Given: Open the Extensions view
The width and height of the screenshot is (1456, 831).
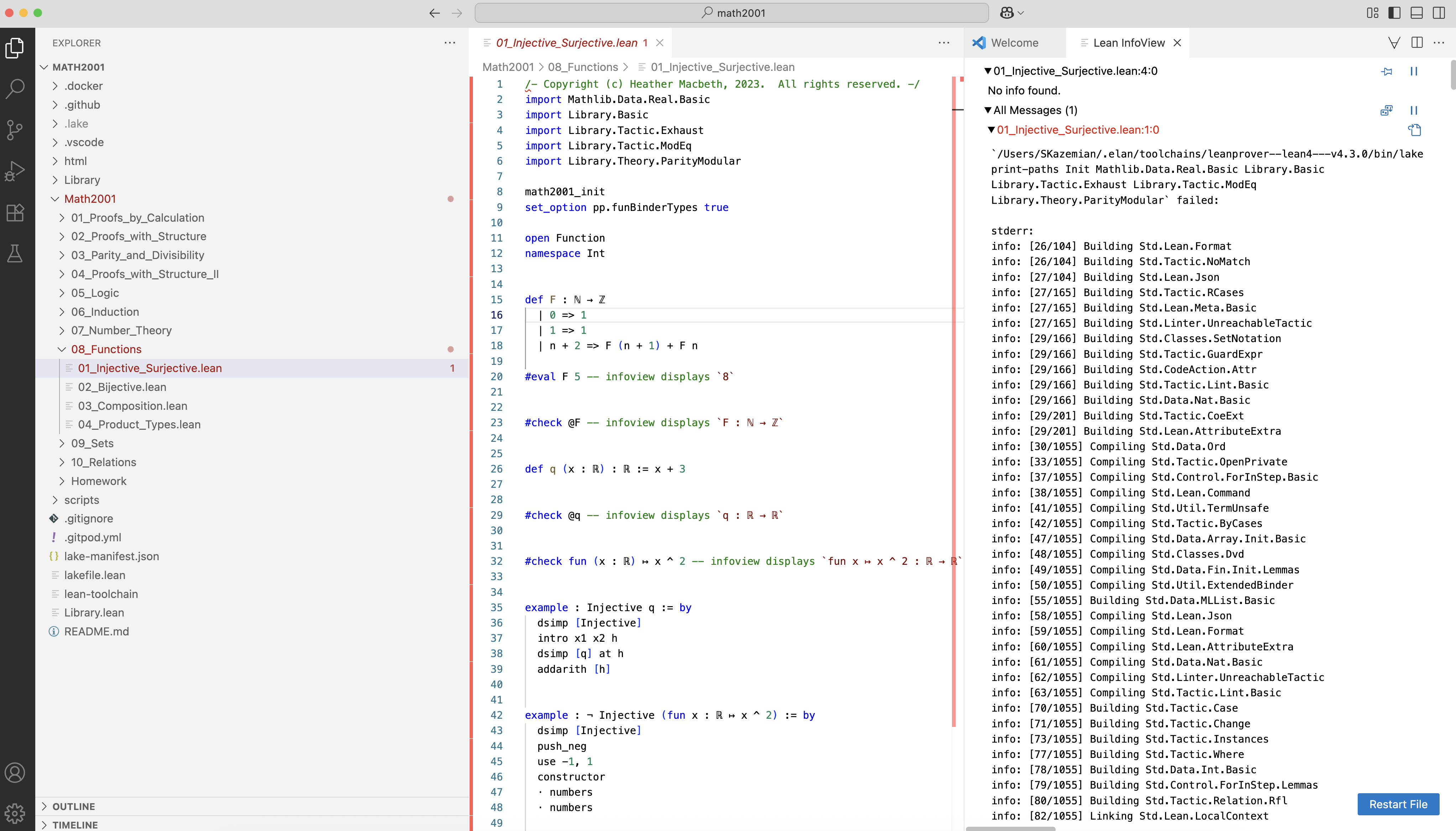Looking at the screenshot, I should [x=15, y=212].
